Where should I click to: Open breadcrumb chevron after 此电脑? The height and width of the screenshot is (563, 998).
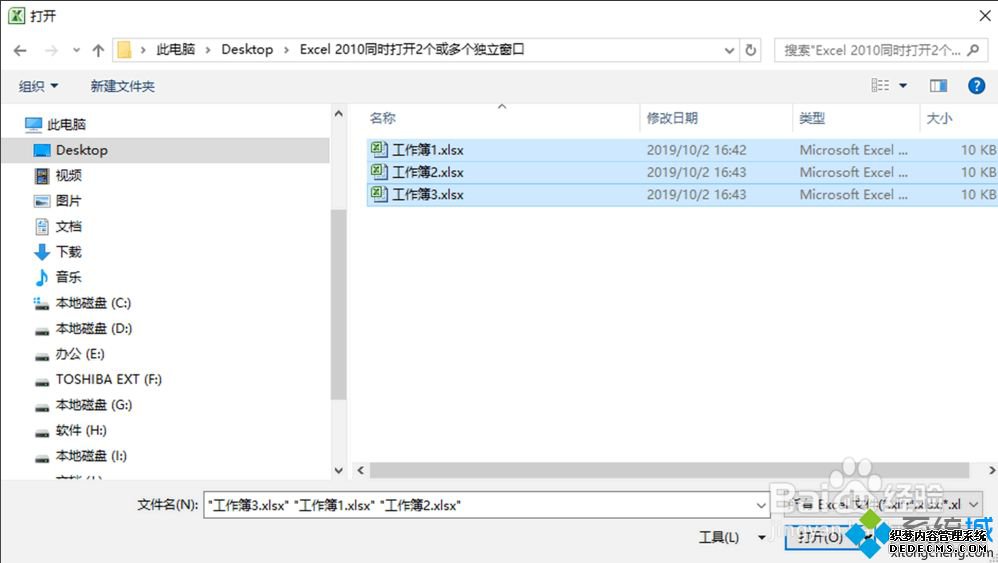pos(207,50)
